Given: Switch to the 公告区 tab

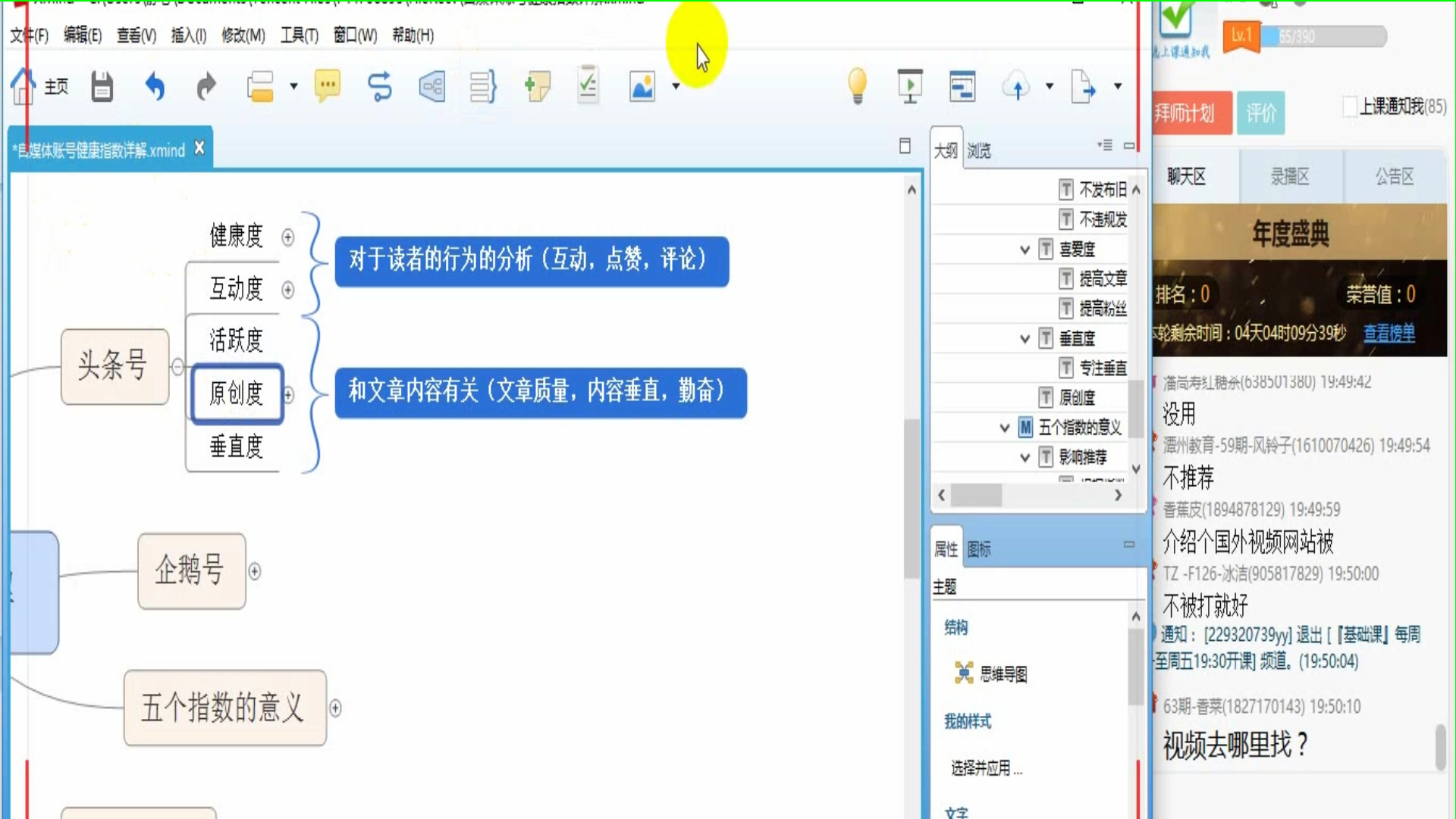Looking at the screenshot, I should click(x=1395, y=177).
